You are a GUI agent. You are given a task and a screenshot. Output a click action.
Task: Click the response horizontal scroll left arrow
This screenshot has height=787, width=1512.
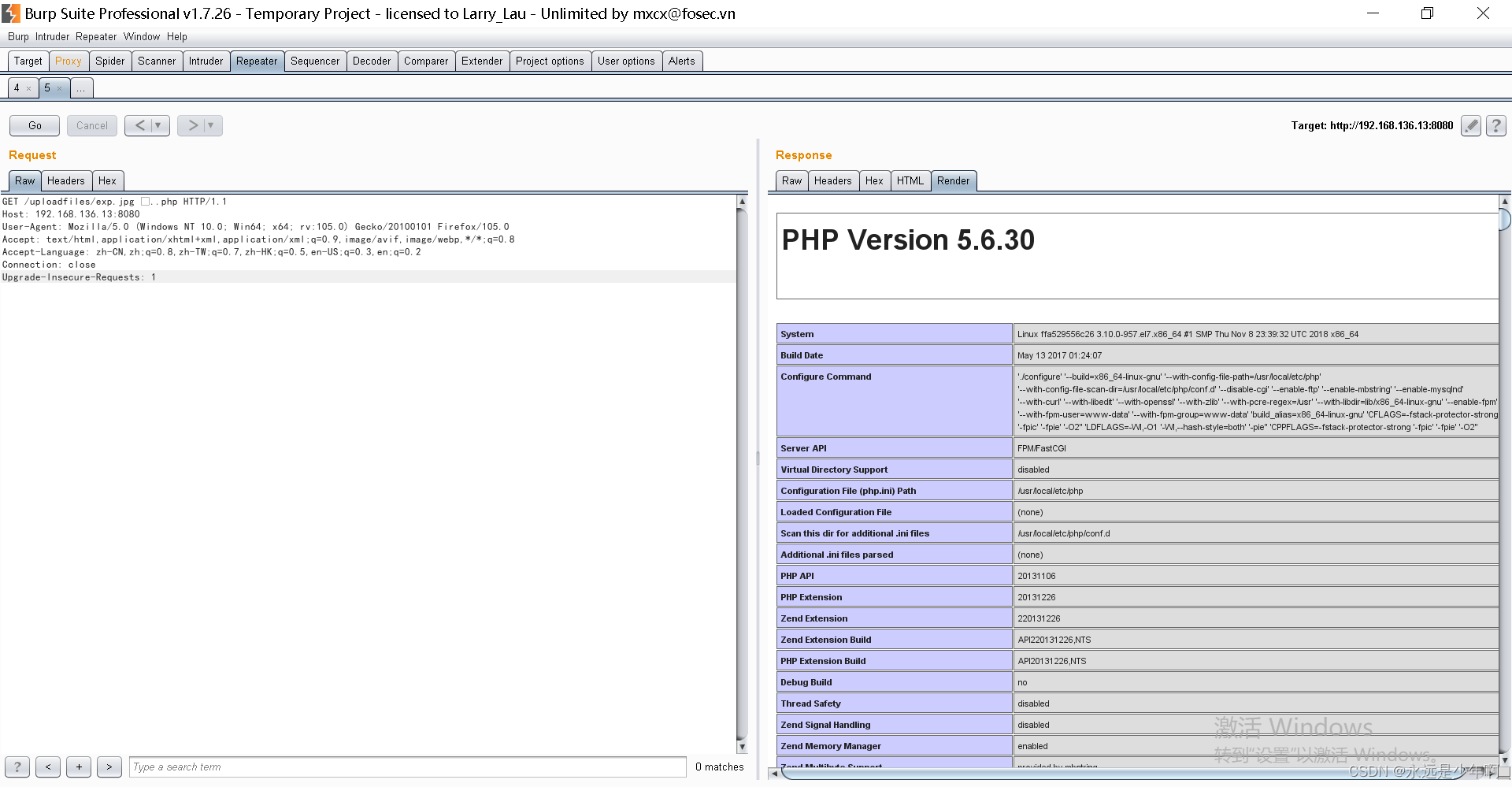[x=774, y=774]
